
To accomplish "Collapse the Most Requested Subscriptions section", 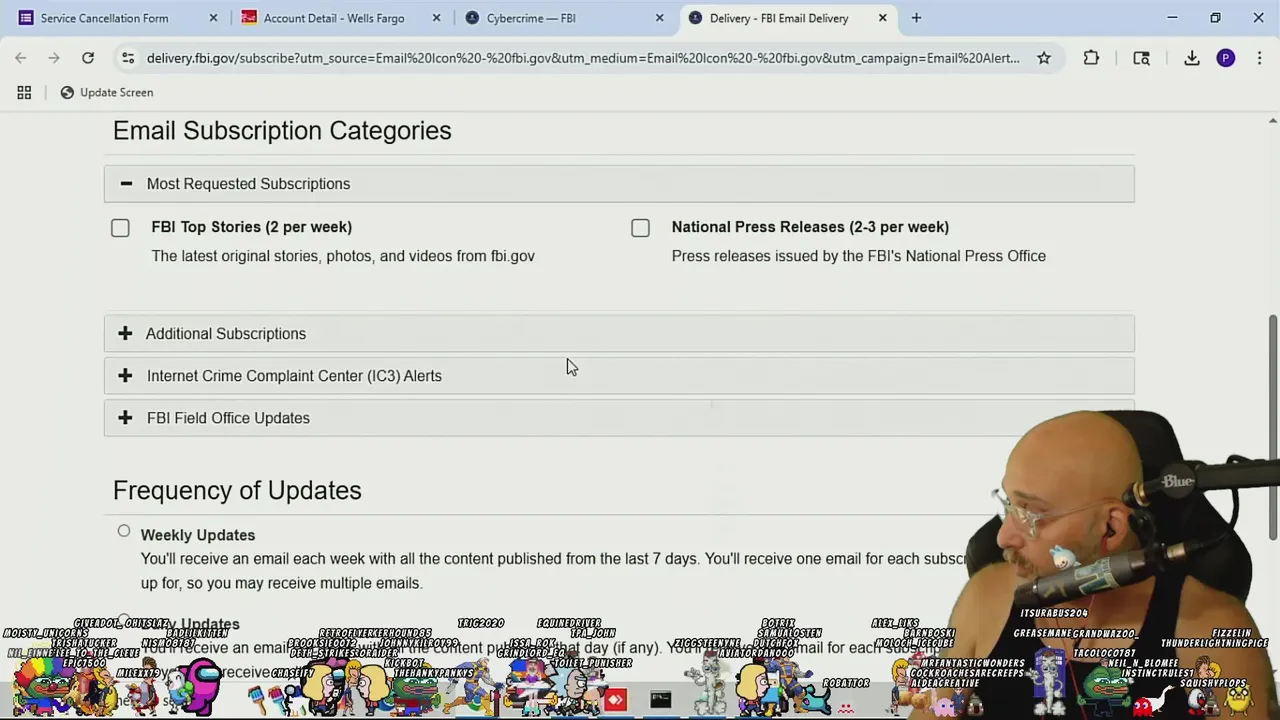I will tap(619, 184).
